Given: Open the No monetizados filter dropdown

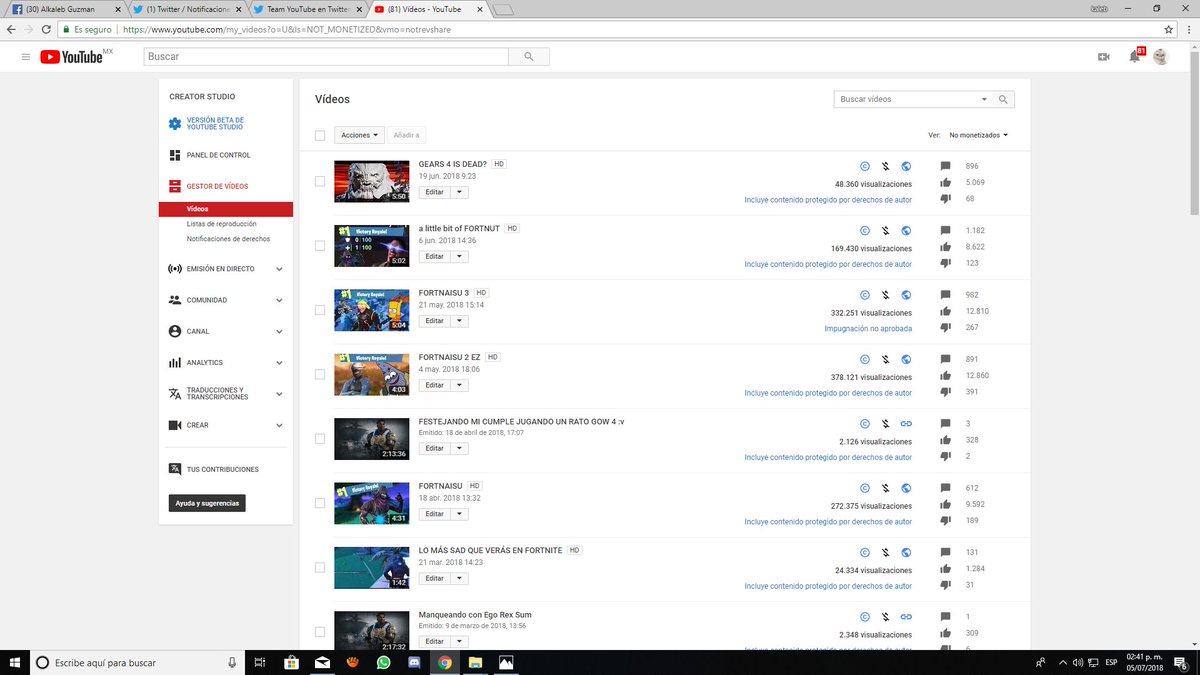Looking at the screenshot, I should [978, 135].
